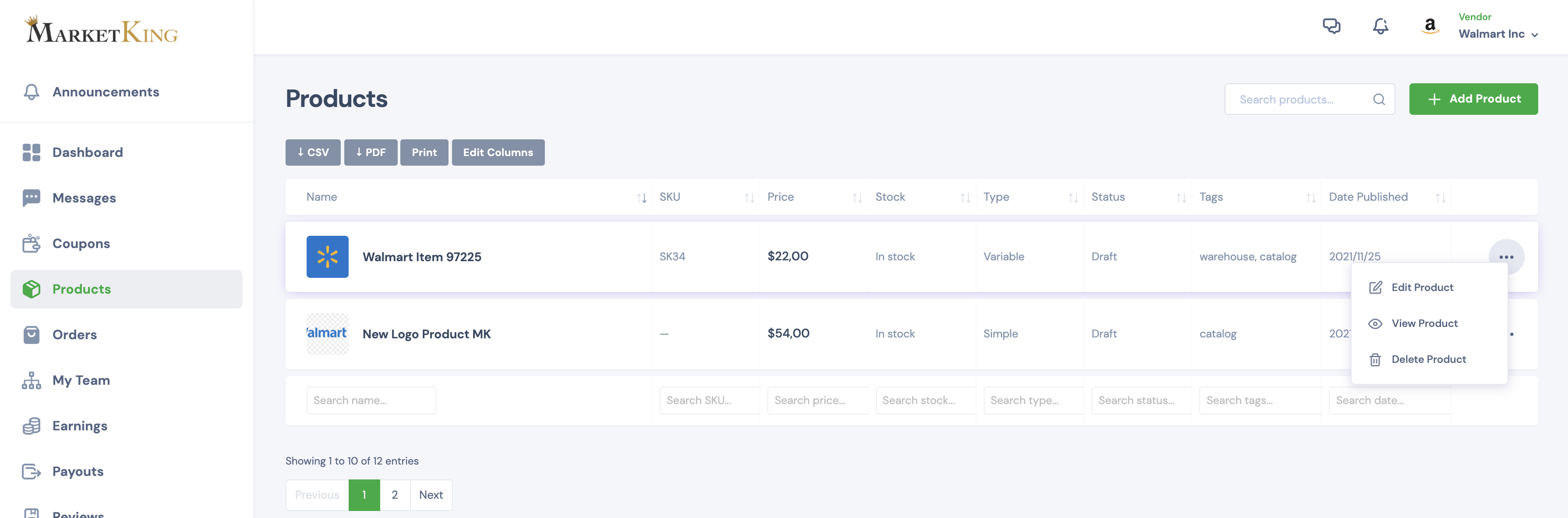1568x518 pixels.
Task: Click the green Add Product button
Action: (1473, 99)
